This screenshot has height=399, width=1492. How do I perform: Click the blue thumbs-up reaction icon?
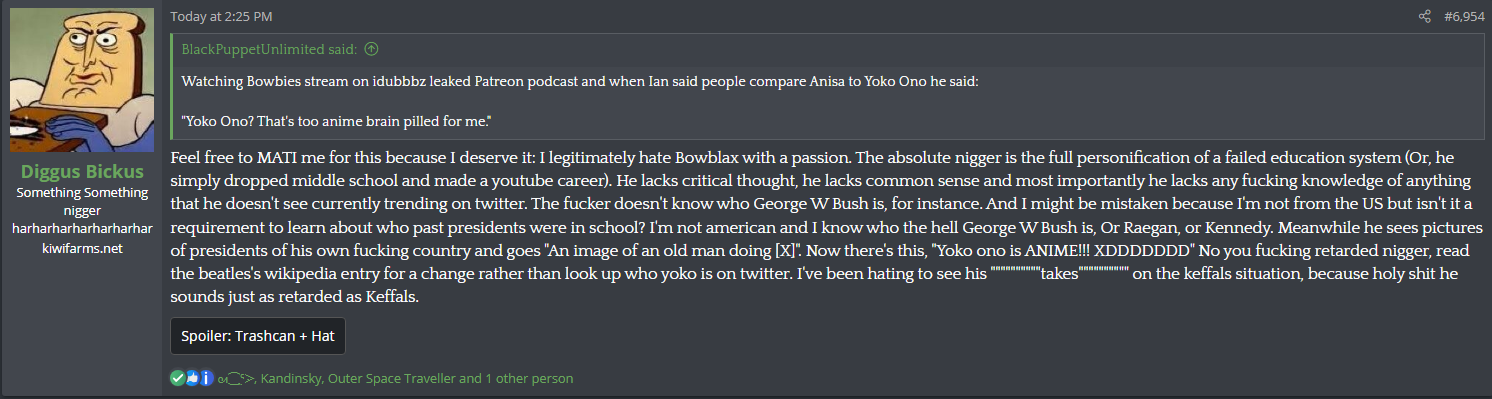coord(192,379)
